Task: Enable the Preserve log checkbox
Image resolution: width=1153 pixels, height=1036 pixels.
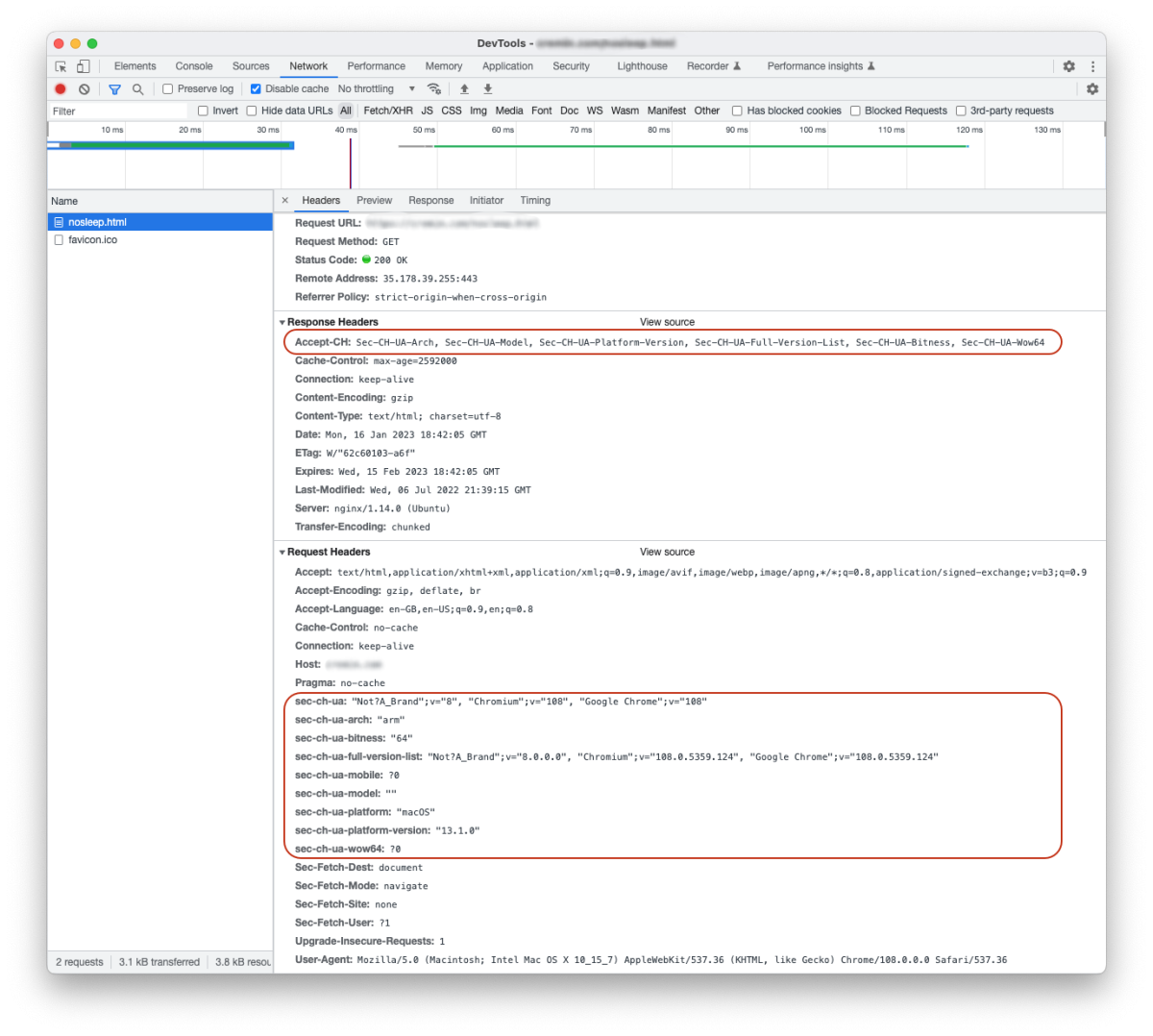Action: click(x=168, y=88)
